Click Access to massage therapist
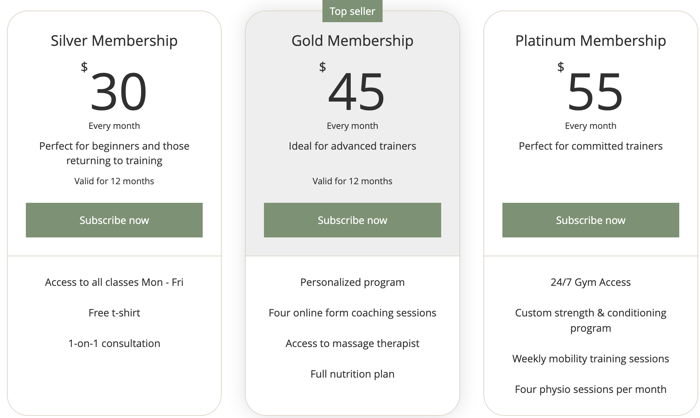This screenshot has width=700, height=418. tap(352, 343)
